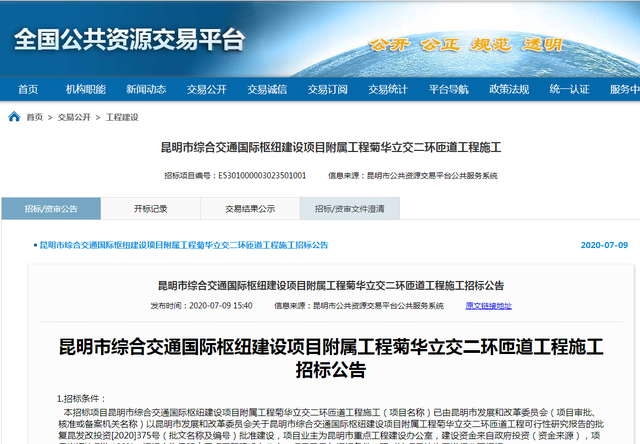
Task: Open the 政策法规 navigation item
Action: pos(509,89)
